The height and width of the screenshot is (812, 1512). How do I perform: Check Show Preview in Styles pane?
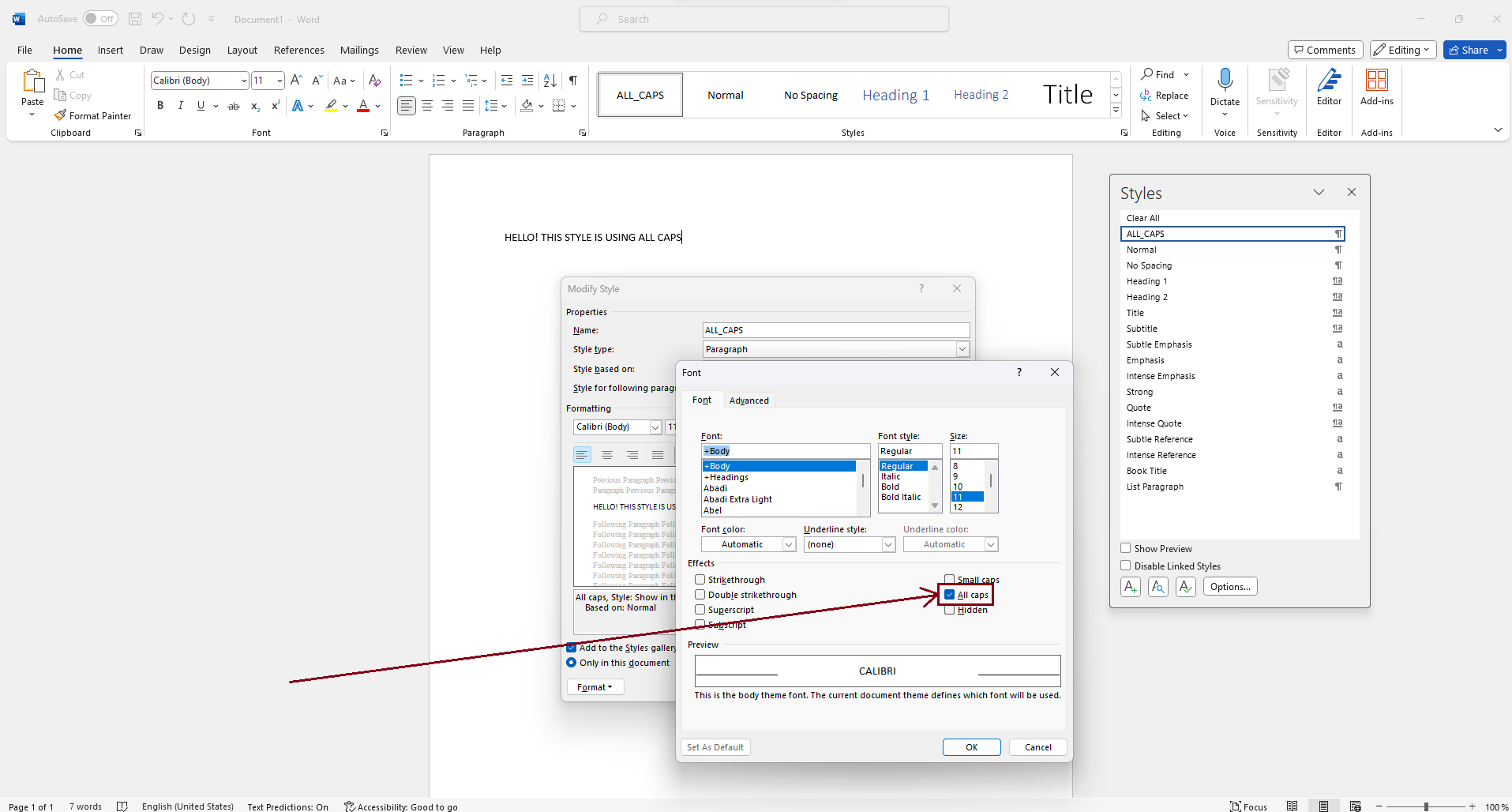click(x=1126, y=548)
